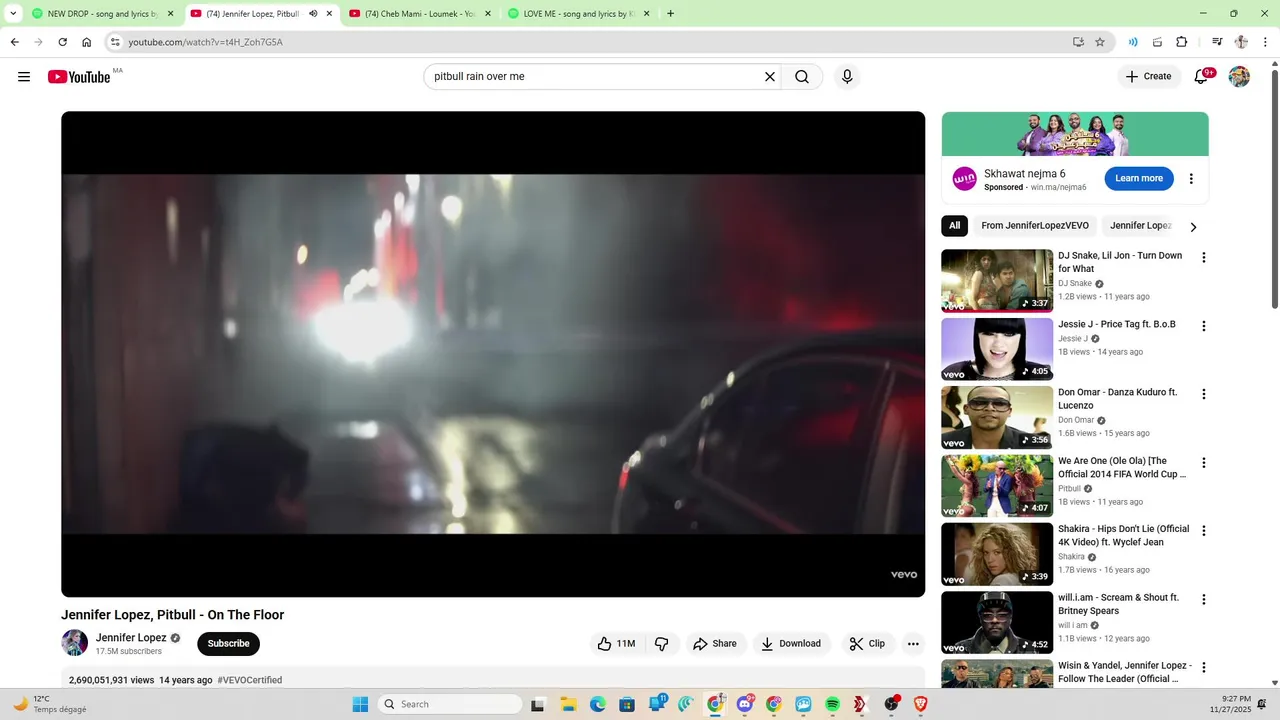Click the Download button
Screen dimensions: 1280x720
792,644
